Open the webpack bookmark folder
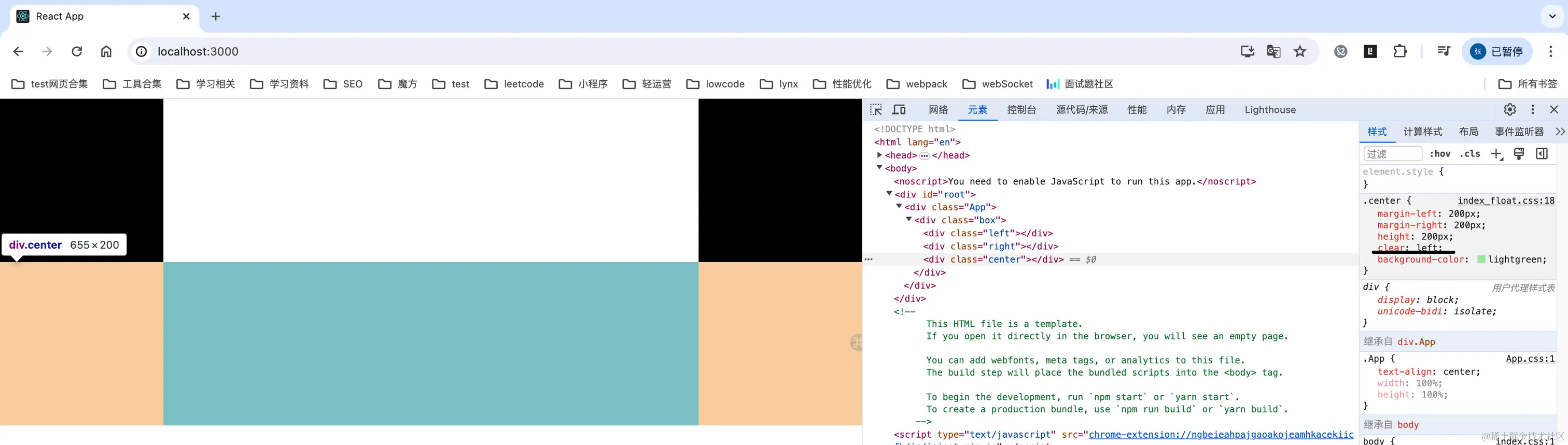Viewport: 1568px width, 445px height. tap(917, 84)
